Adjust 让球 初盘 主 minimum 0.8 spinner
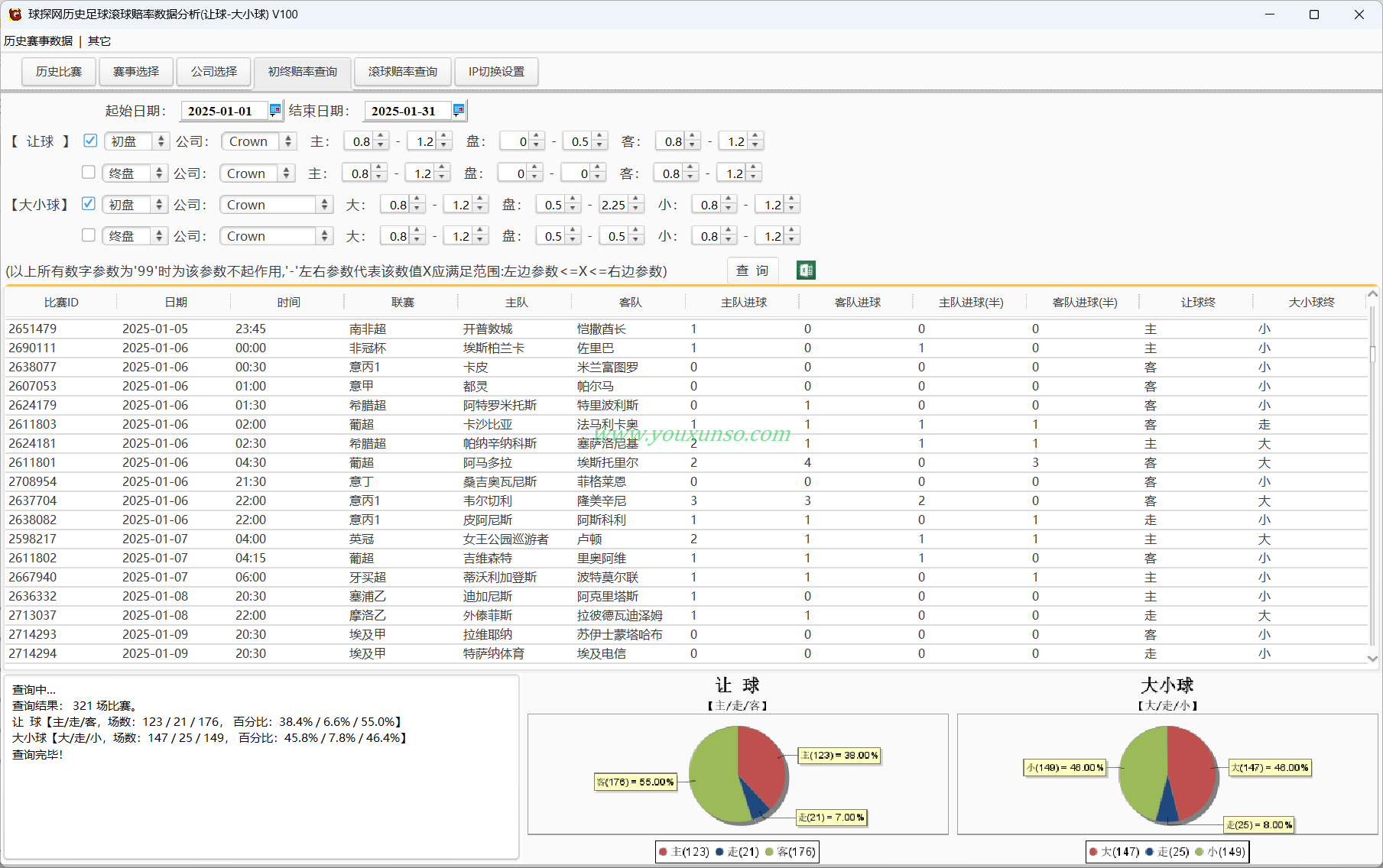The height and width of the screenshot is (868, 1383). point(367,141)
